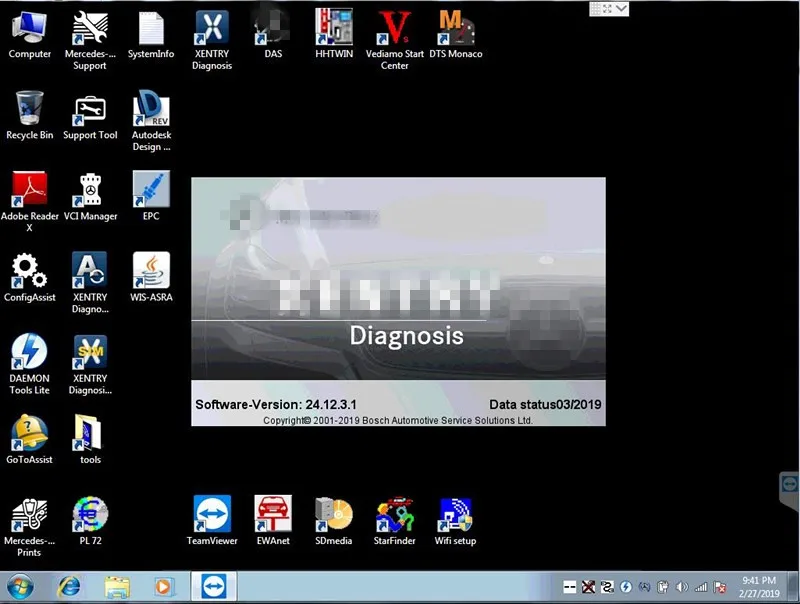The image size is (800, 604).
Task: Open network signal bars tray icon
Action: tap(701, 587)
